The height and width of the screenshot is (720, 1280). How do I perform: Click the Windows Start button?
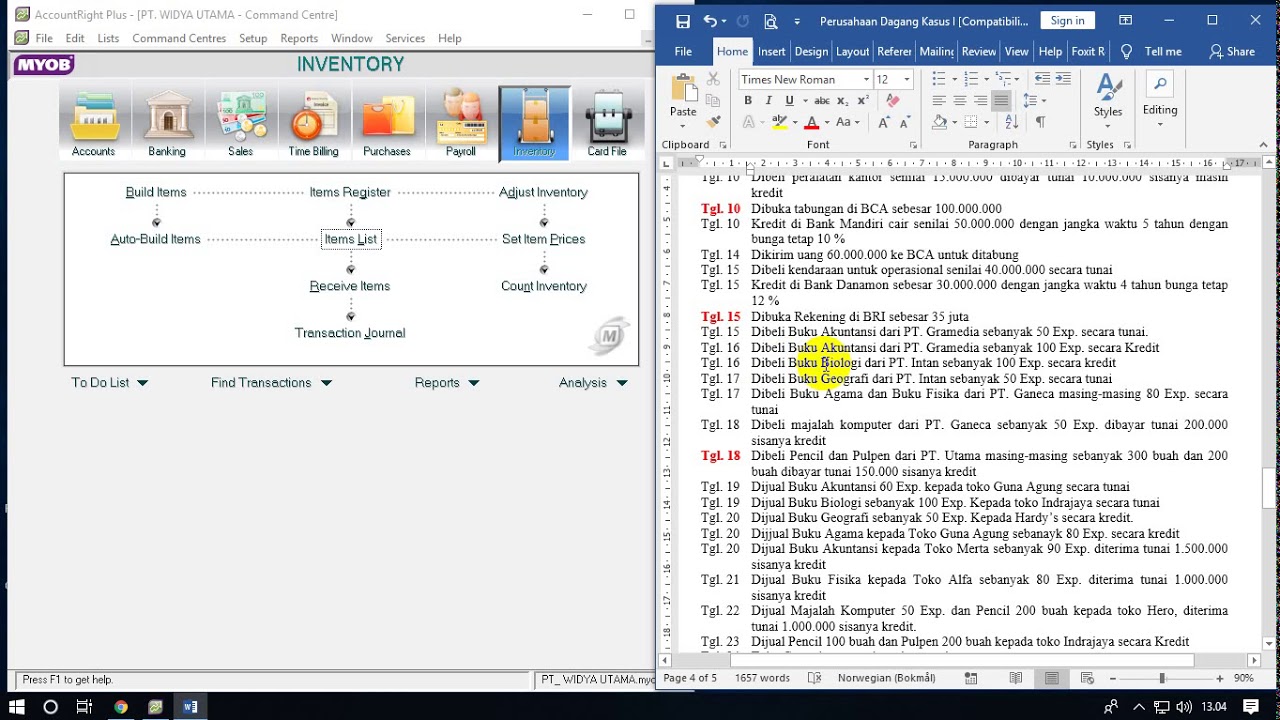coord(17,706)
